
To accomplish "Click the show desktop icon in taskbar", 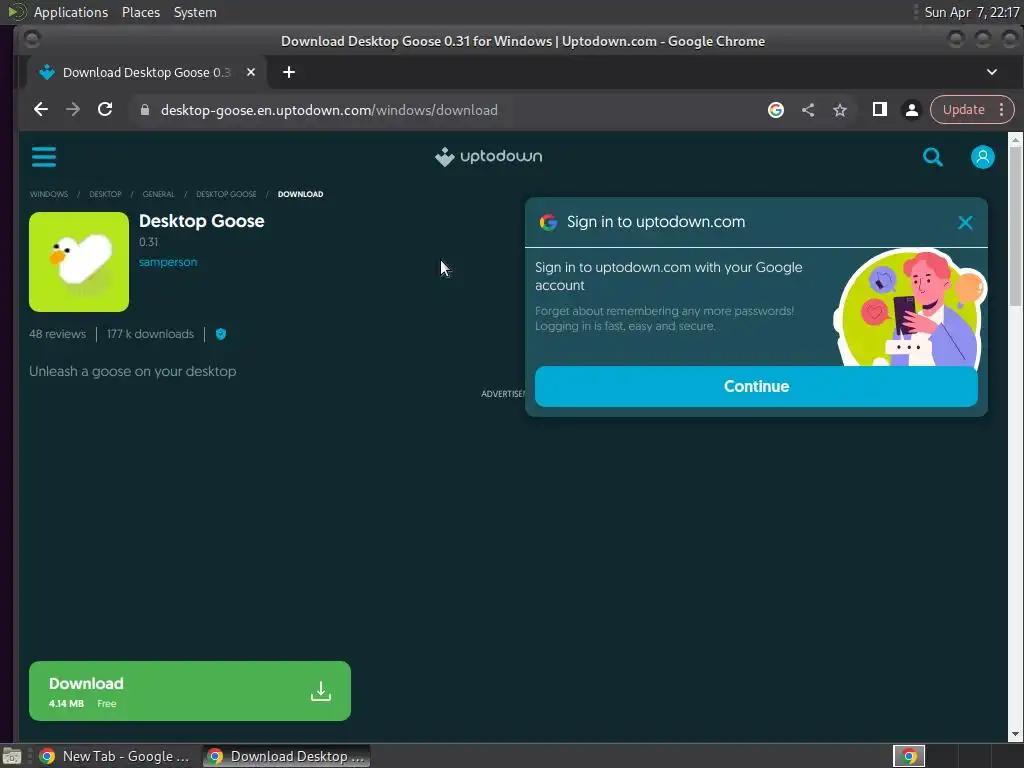I will 12,756.
